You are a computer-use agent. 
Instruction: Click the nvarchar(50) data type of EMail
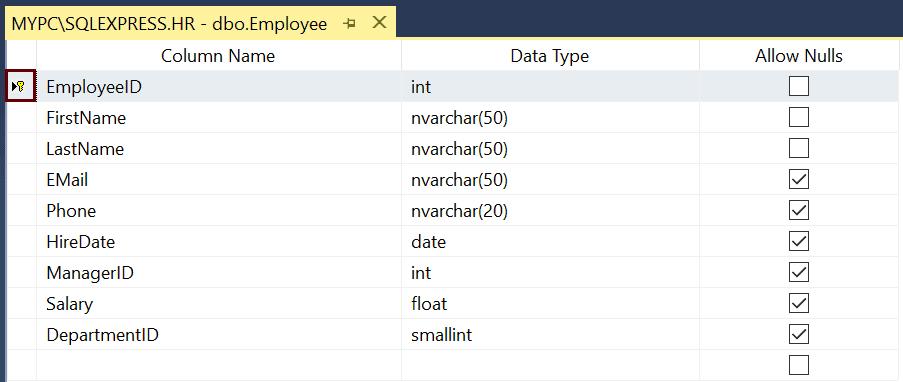551,180
